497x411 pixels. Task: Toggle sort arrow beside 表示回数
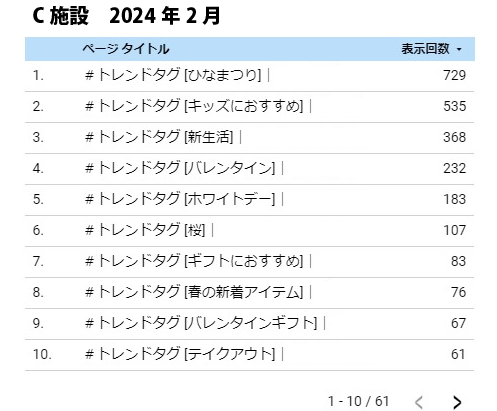tap(459, 49)
